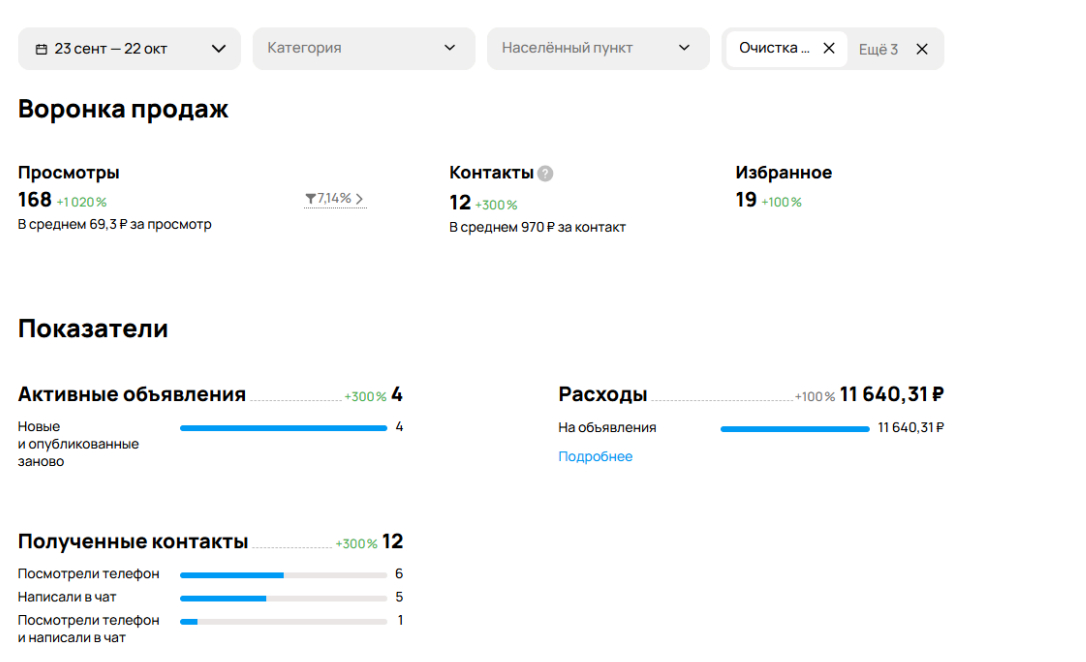The height and width of the screenshot is (662, 1086).
Task: Open Подробнее link under Расходы
Action: pyautogui.click(x=595, y=456)
